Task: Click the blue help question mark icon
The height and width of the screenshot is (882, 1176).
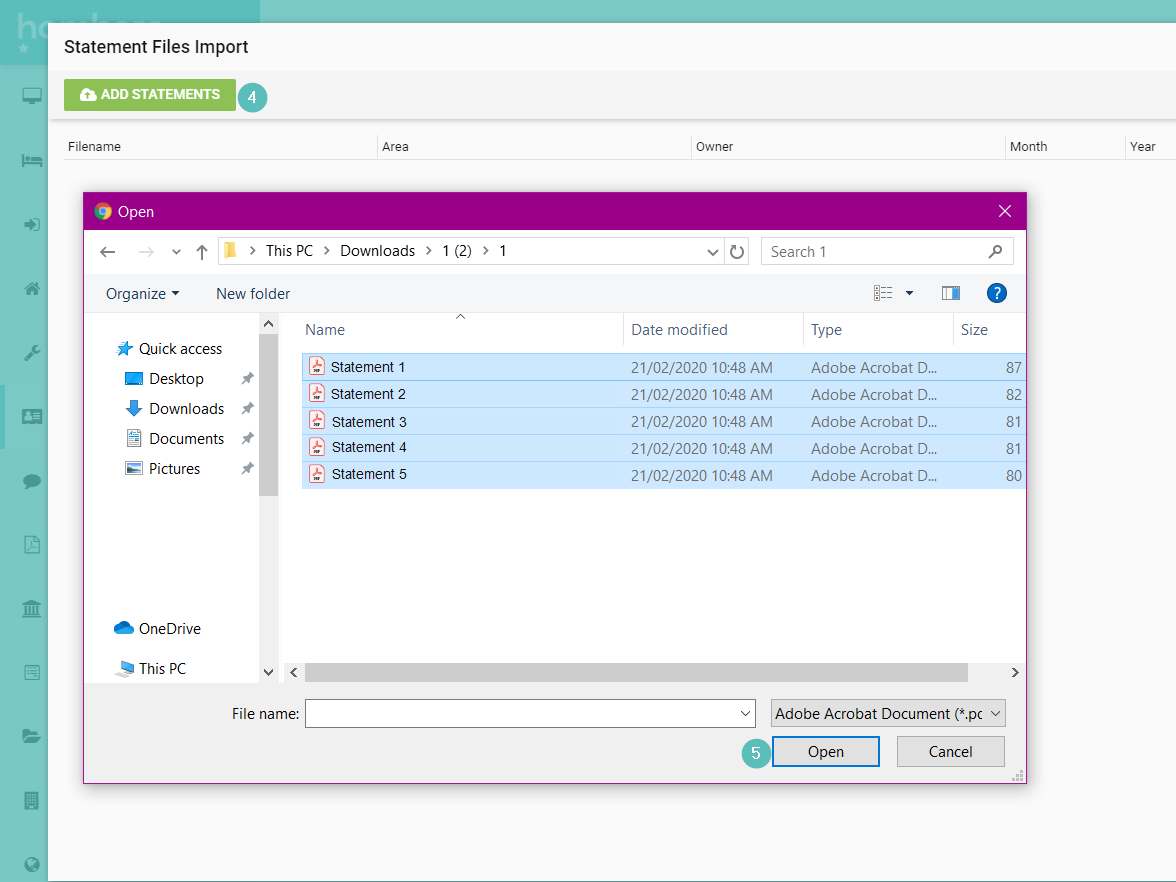Action: [996, 293]
